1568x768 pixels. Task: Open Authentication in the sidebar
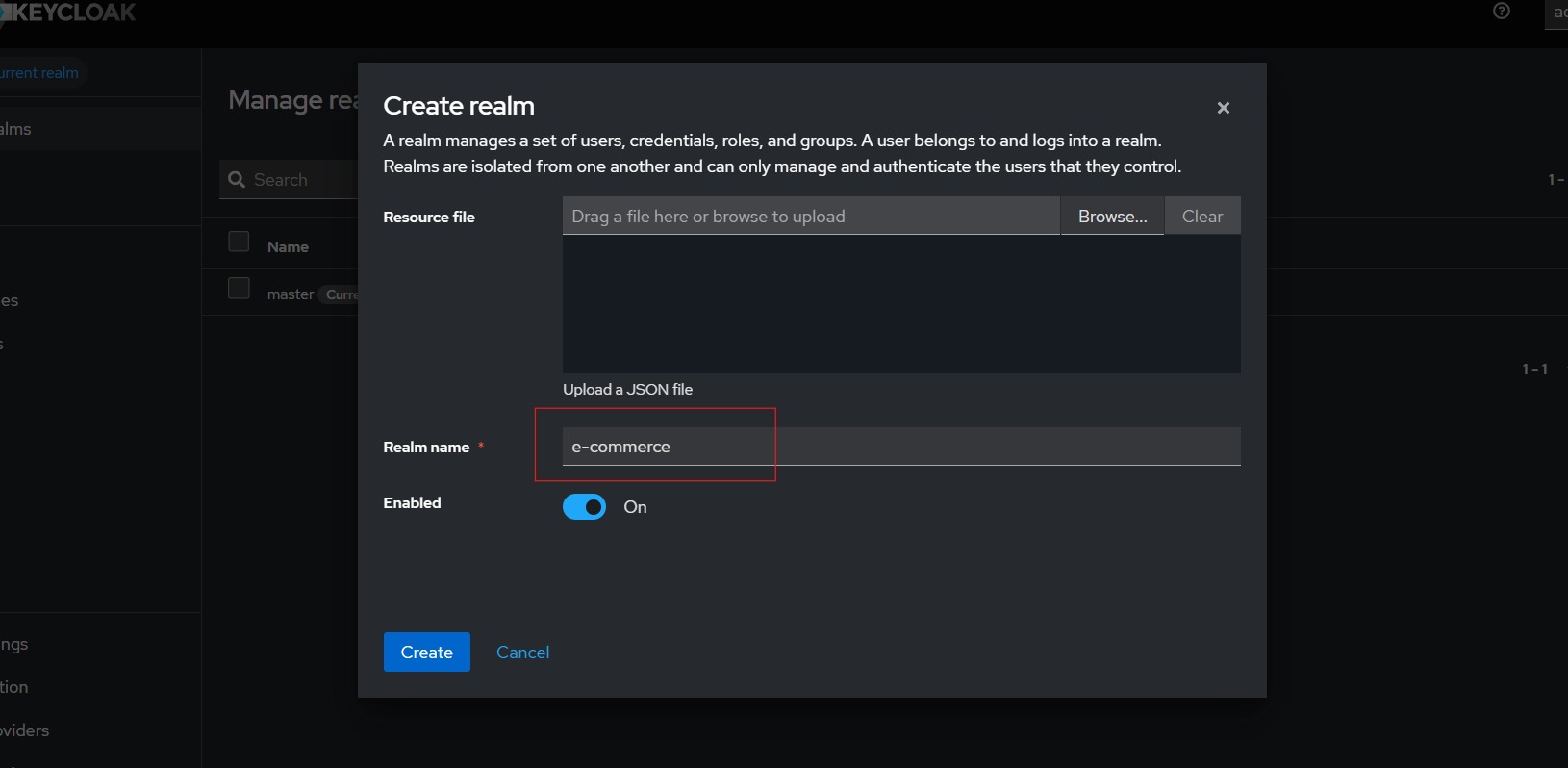[x=14, y=687]
